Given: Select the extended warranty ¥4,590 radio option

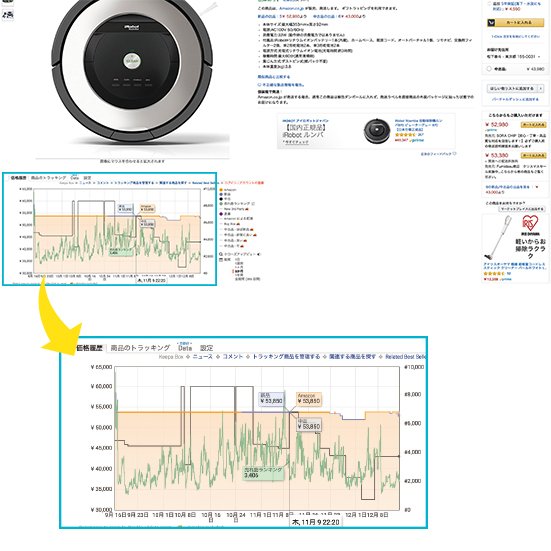Looking at the screenshot, I should pos(489,4).
